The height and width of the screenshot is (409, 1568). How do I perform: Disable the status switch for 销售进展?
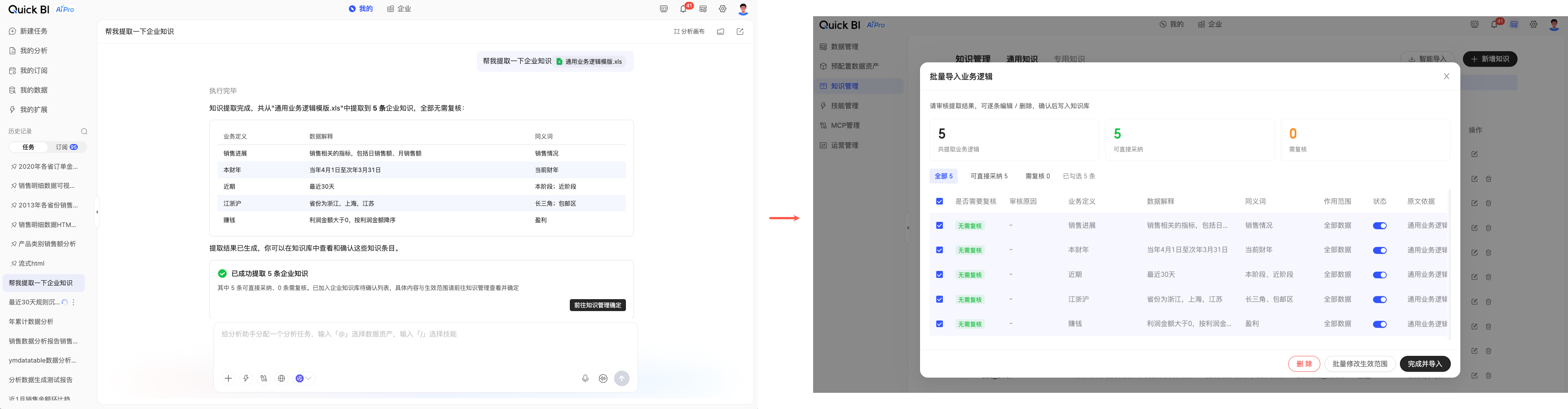pyautogui.click(x=1379, y=226)
